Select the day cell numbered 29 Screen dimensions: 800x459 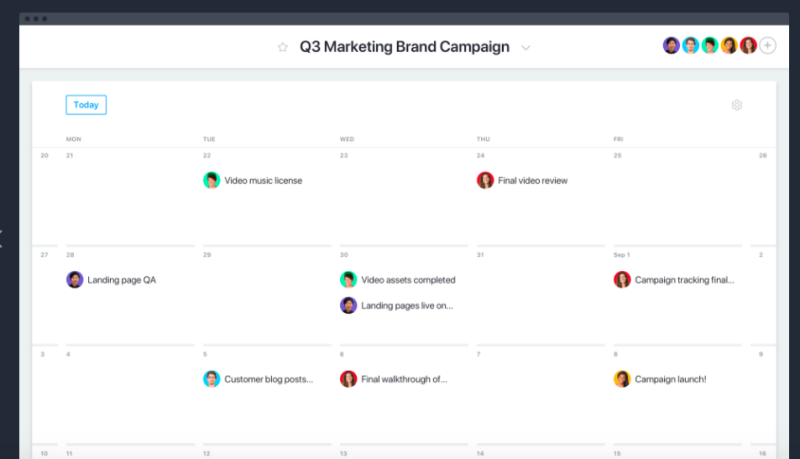click(x=267, y=296)
